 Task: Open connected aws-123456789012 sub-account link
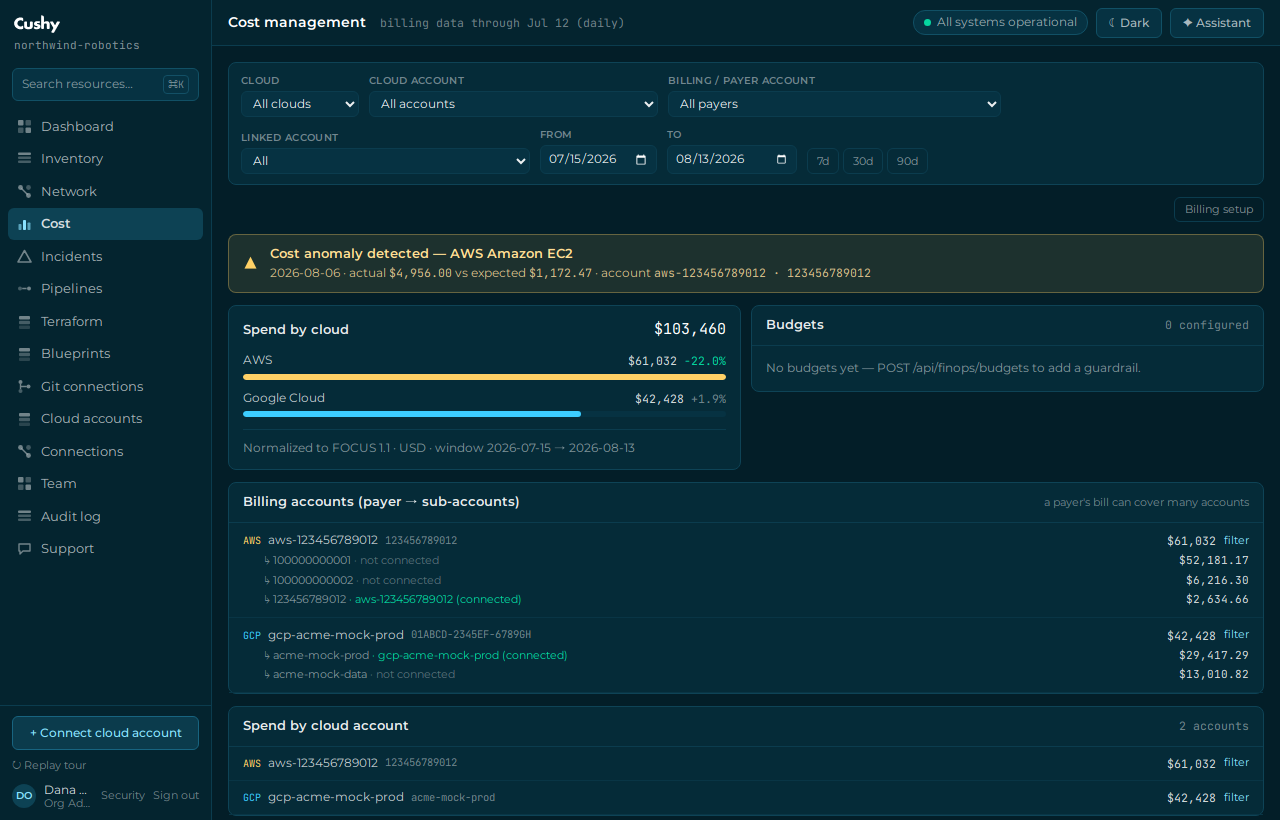[x=438, y=599]
